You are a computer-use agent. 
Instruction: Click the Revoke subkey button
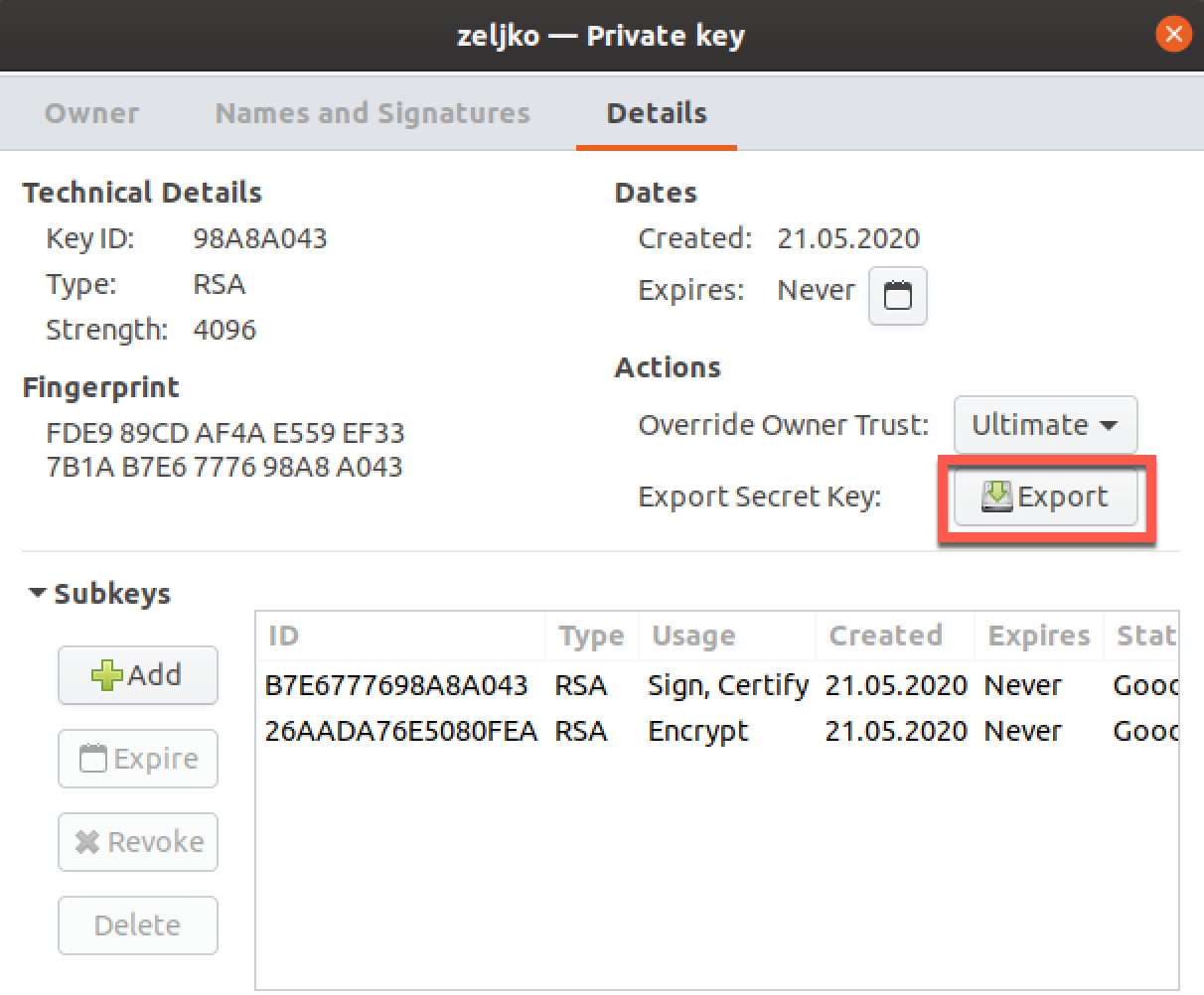(137, 842)
